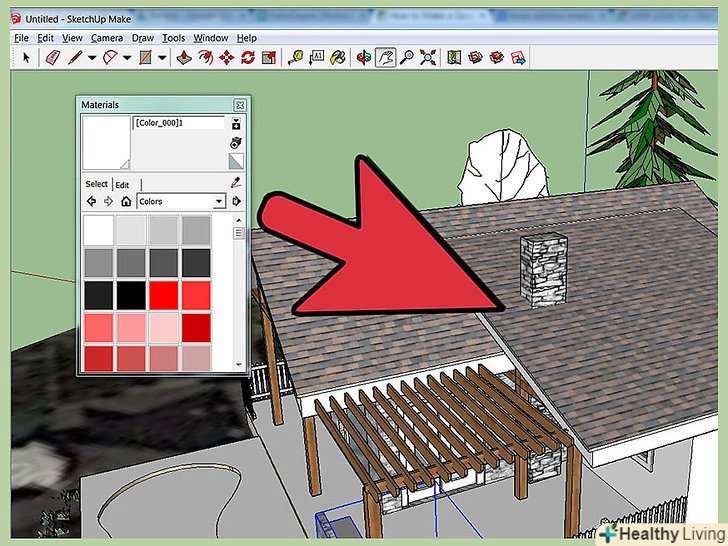Click the materials Back arrow
Screen dimensions: 728x546
[91, 201]
